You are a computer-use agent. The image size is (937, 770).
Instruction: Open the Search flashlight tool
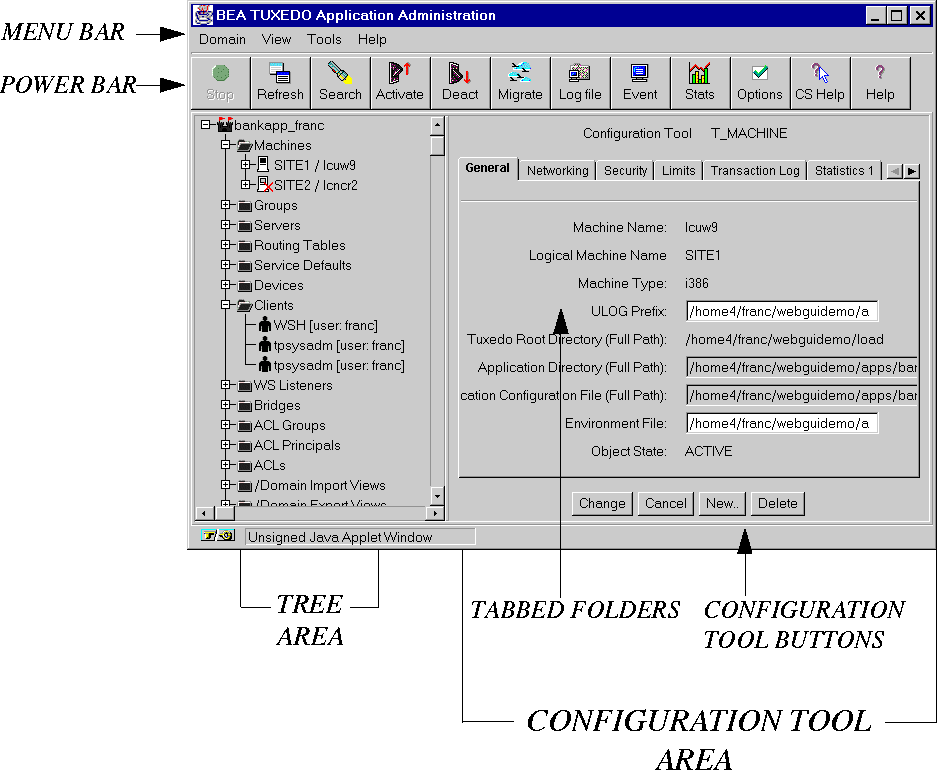coord(340,83)
